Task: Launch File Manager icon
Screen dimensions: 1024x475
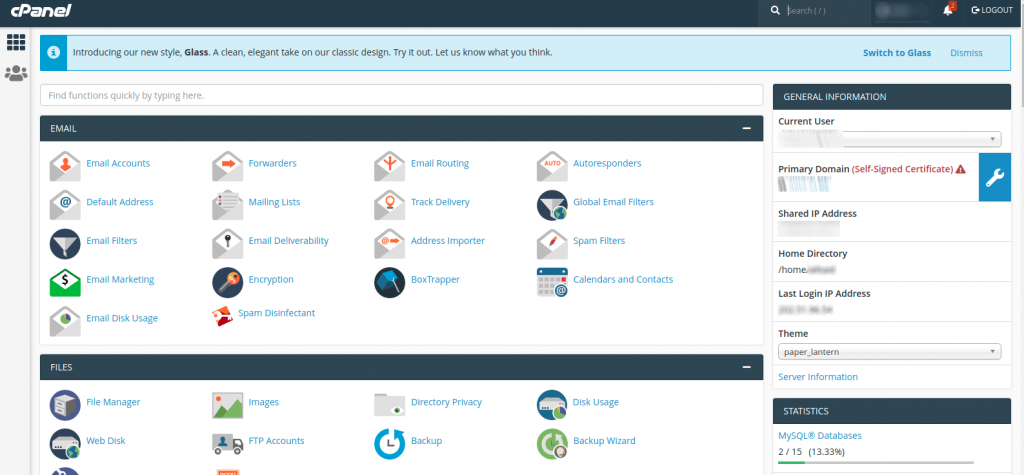Action: (x=65, y=403)
